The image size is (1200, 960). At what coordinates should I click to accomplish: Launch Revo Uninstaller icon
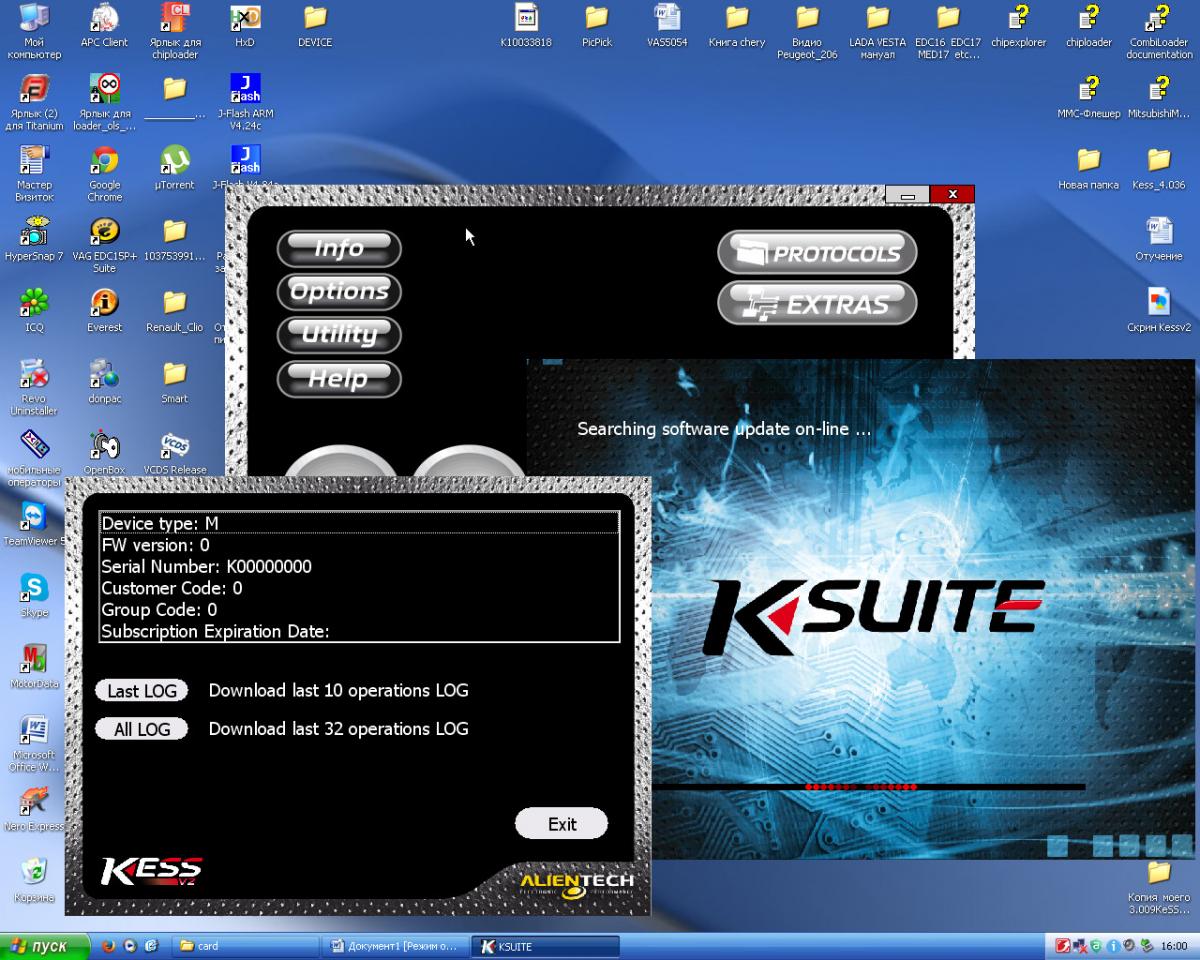click(34, 388)
